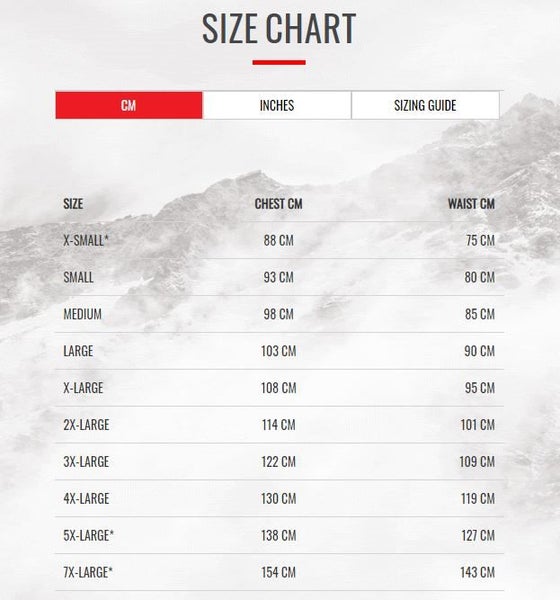
Task: Click the WAIST CM column header
Action: pos(471,204)
